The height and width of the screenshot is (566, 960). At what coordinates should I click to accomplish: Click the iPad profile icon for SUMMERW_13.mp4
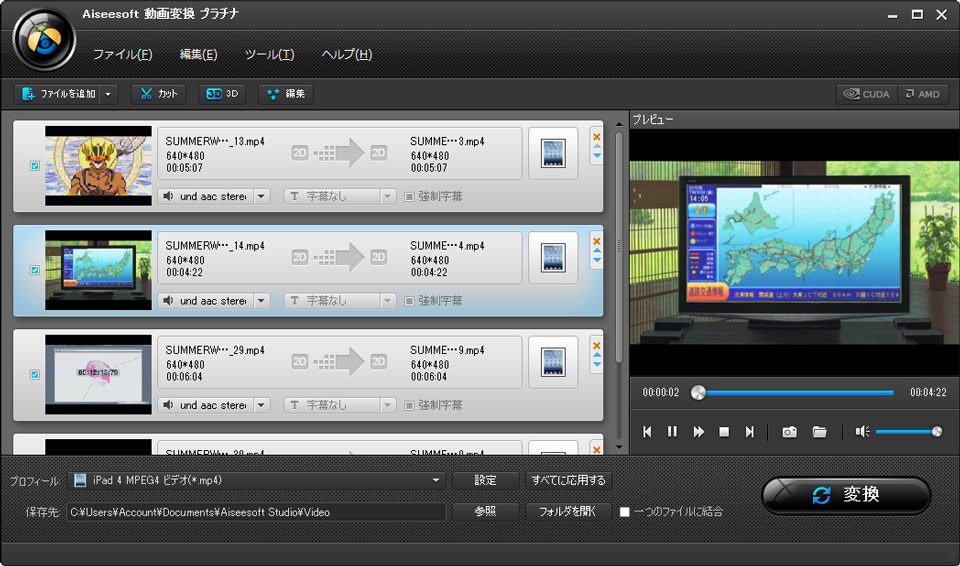[553, 153]
